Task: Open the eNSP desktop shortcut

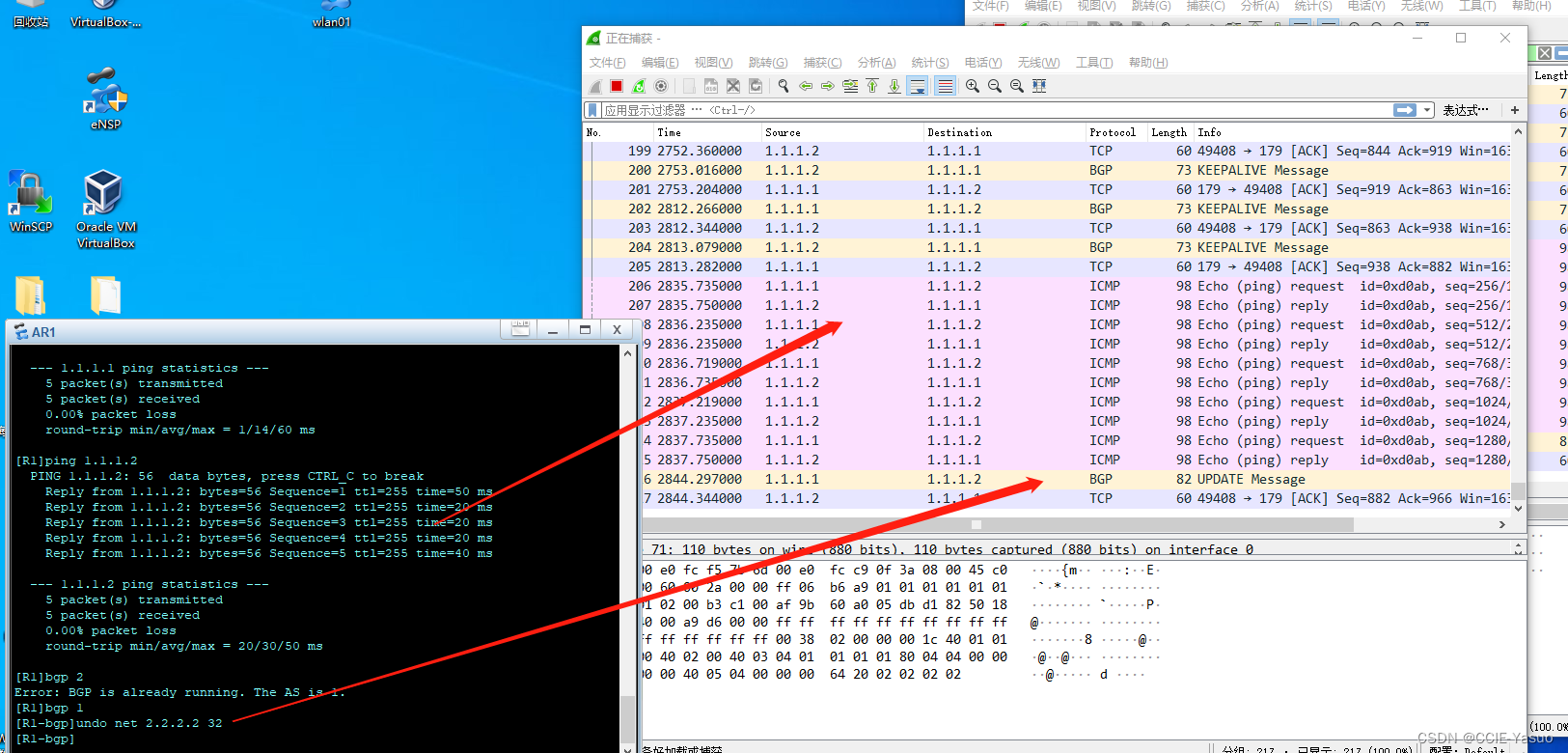Action: tap(105, 98)
